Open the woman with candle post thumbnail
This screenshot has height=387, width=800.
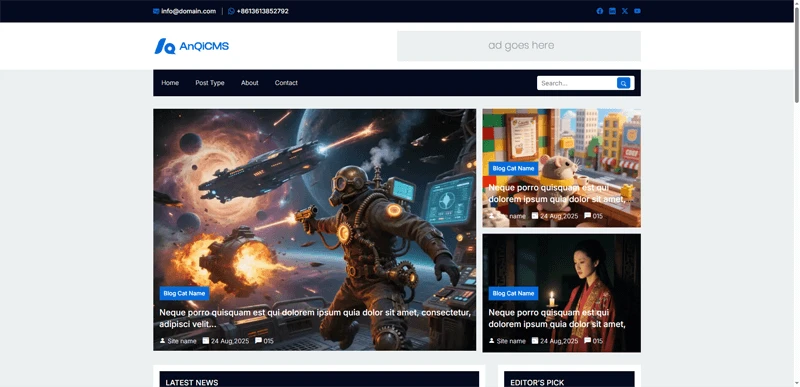click(562, 293)
